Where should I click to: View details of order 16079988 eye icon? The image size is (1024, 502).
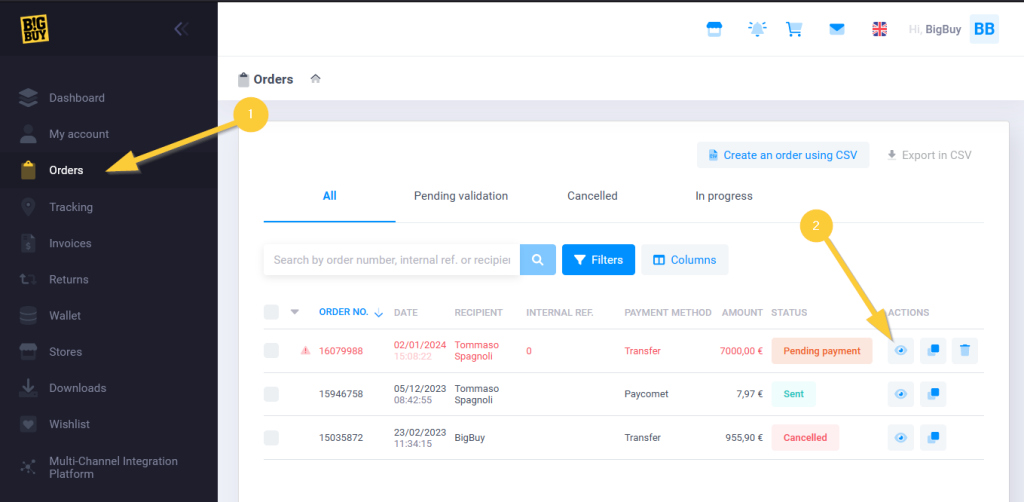pyautogui.click(x=900, y=351)
